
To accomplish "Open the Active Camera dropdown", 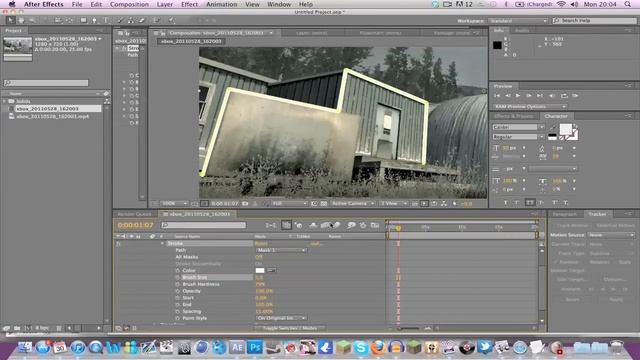I will (x=353, y=203).
